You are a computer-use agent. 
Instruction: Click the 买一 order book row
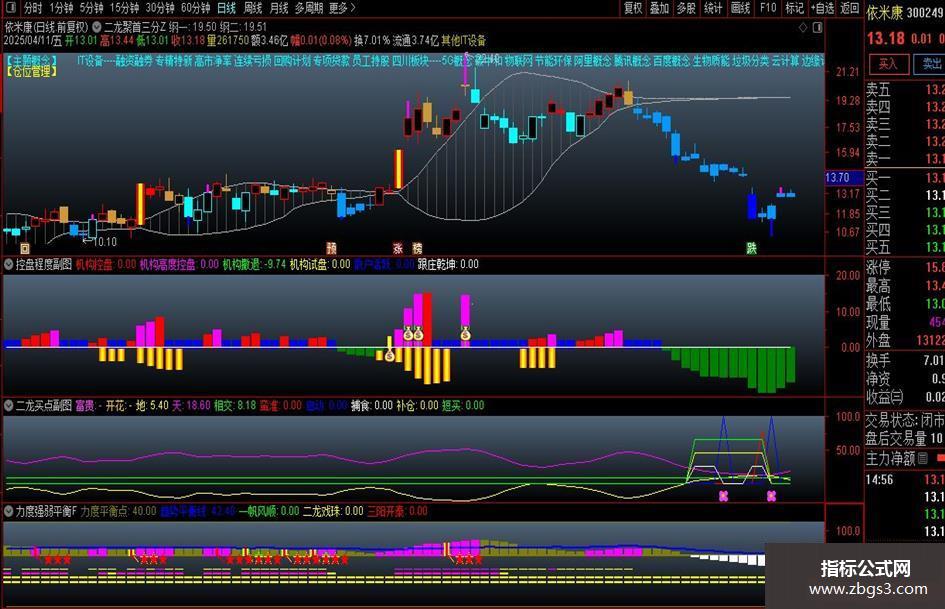(905, 178)
